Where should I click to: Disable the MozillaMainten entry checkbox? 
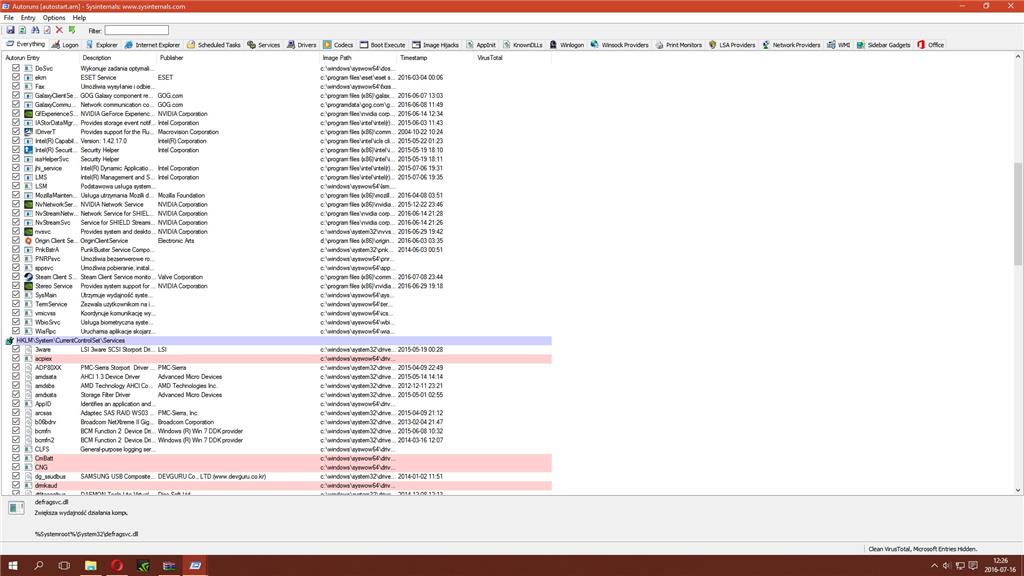(x=16, y=195)
